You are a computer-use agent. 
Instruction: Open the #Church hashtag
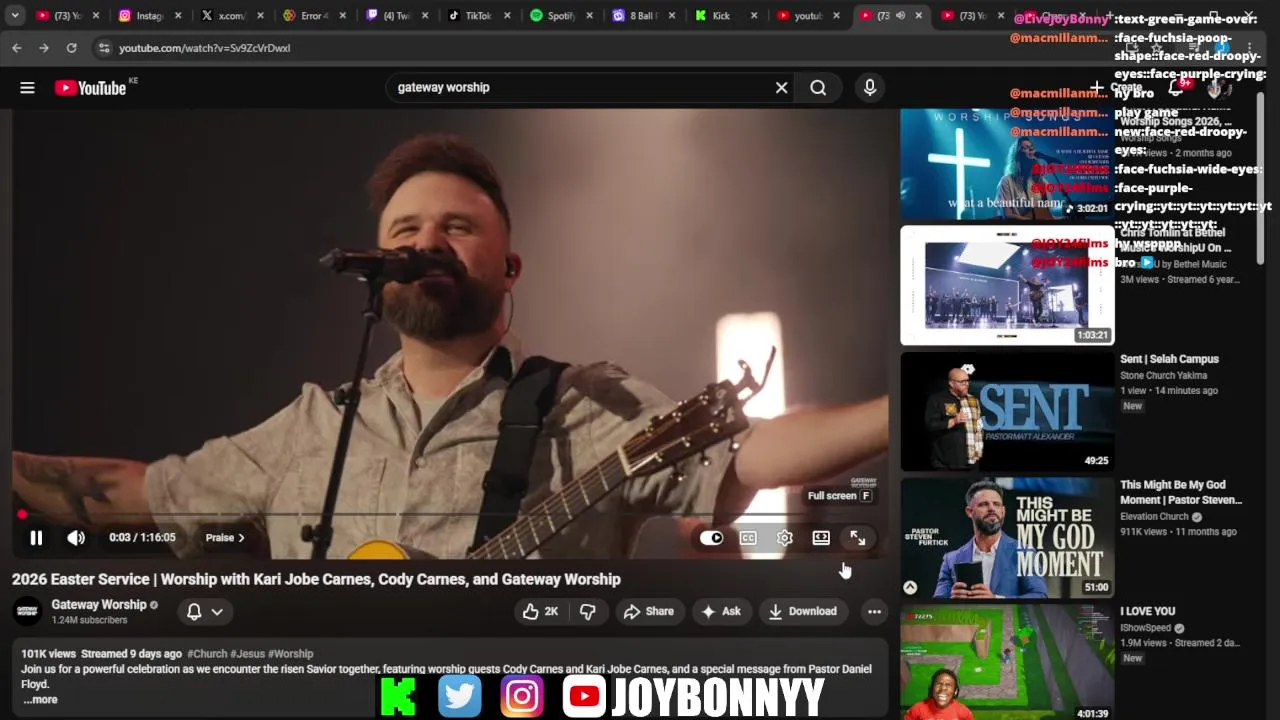(207, 654)
